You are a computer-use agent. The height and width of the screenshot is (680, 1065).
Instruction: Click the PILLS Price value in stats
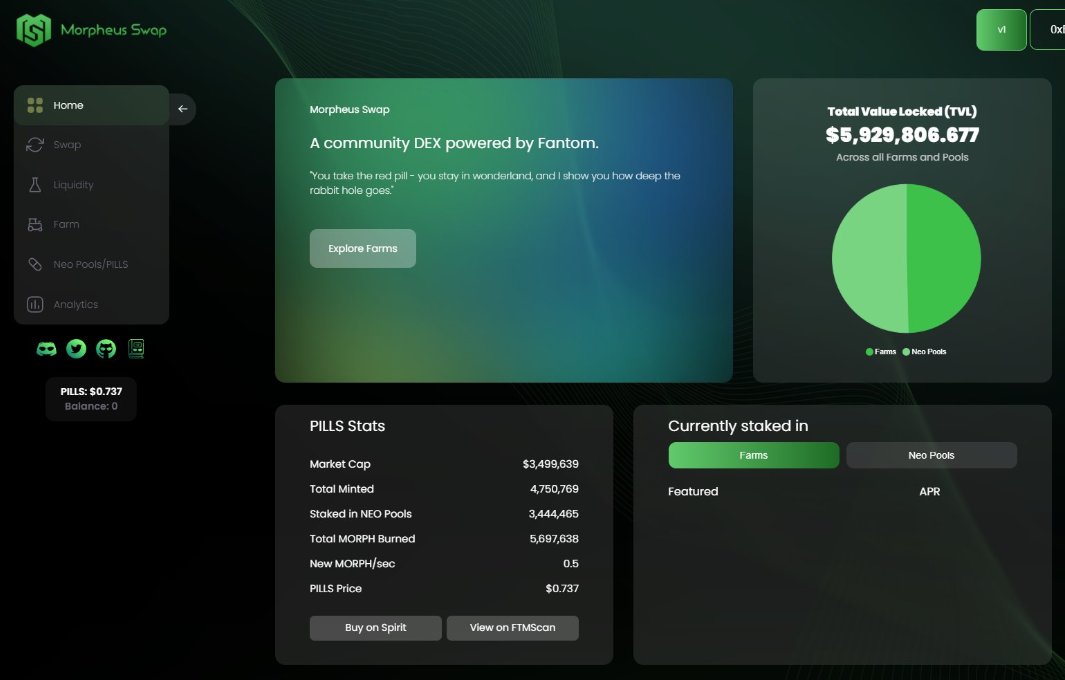coord(562,588)
